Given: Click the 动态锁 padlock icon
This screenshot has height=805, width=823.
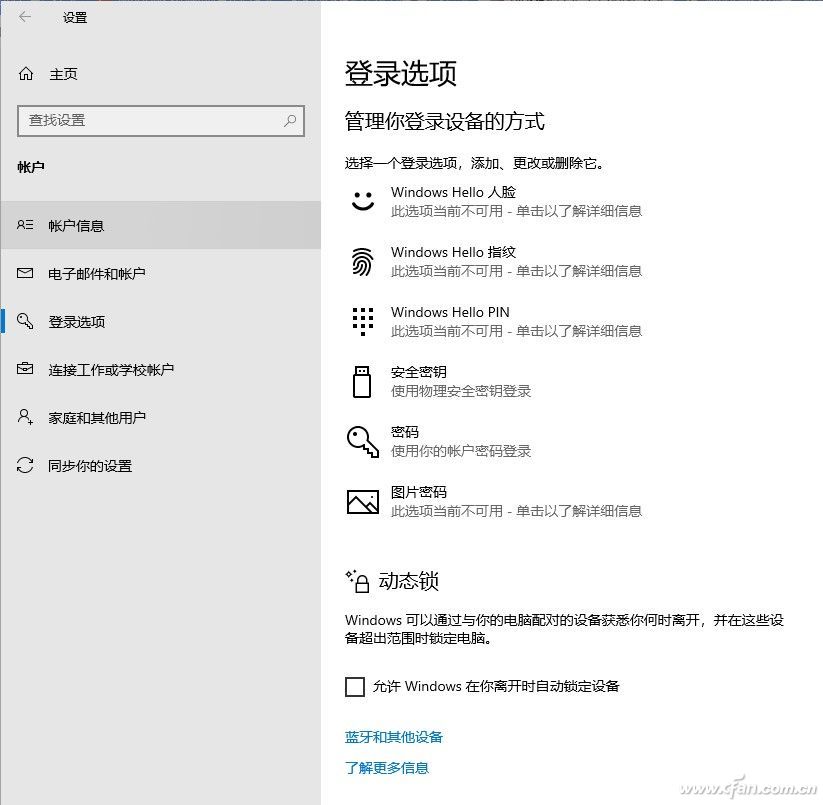Looking at the screenshot, I should [x=359, y=580].
